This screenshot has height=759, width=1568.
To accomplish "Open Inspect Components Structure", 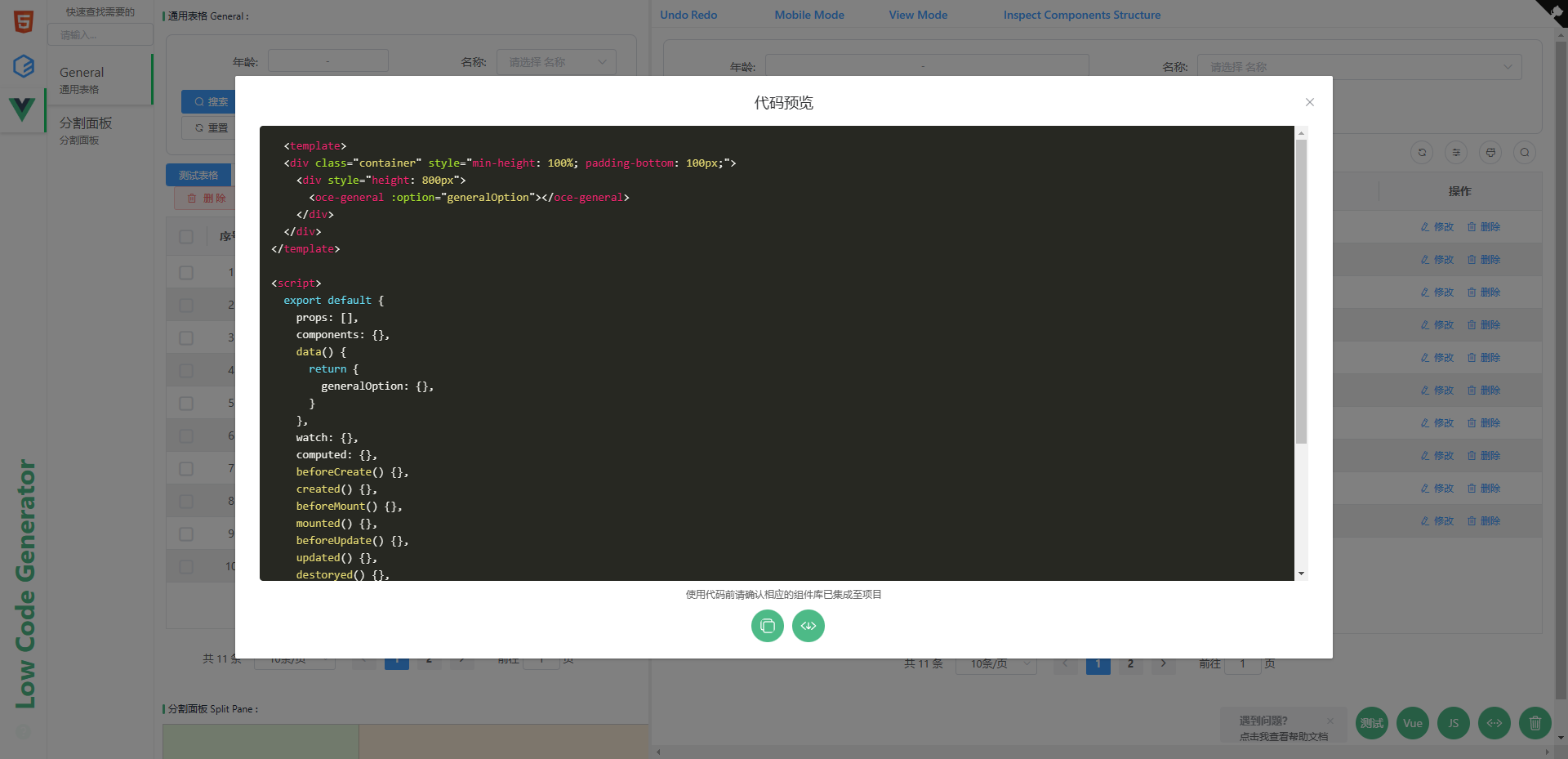I will pyautogui.click(x=1081, y=15).
